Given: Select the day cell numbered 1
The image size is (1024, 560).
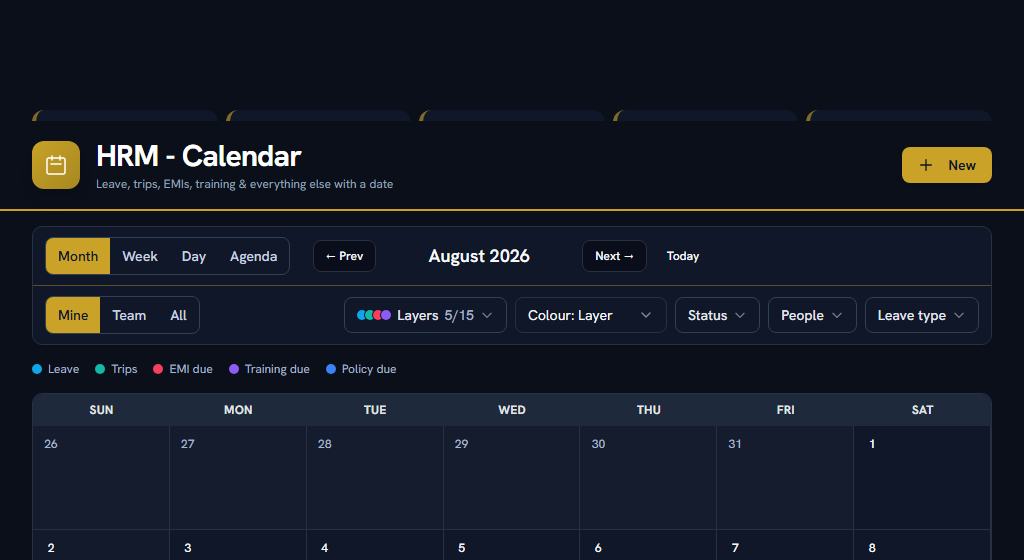Looking at the screenshot, I should (x=922, y=478).
